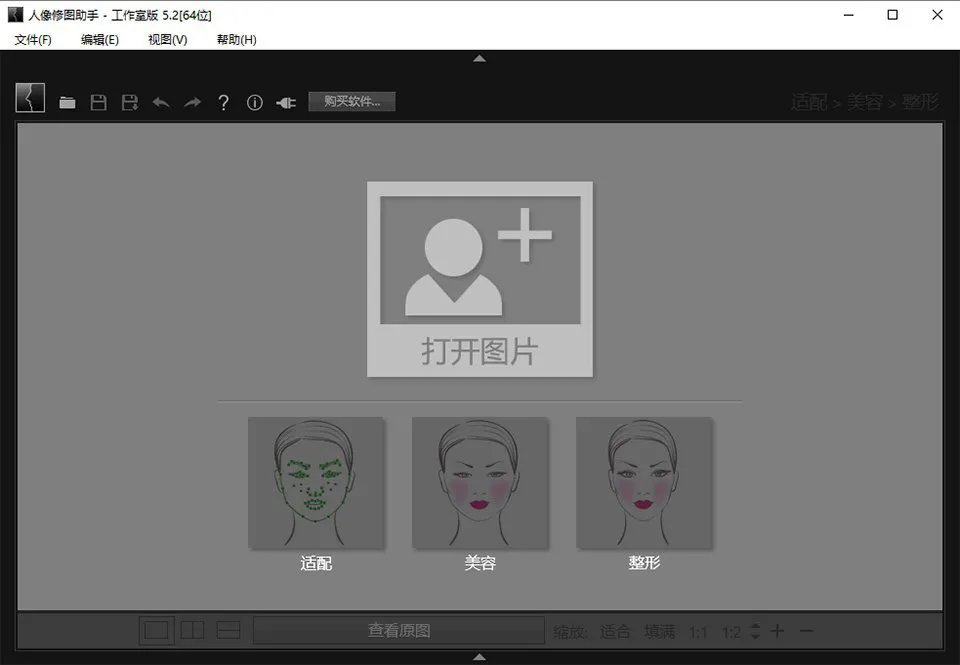Click the info circle icon
The width and height of the screenshot is (960, 665).
[x=254, y=102]
